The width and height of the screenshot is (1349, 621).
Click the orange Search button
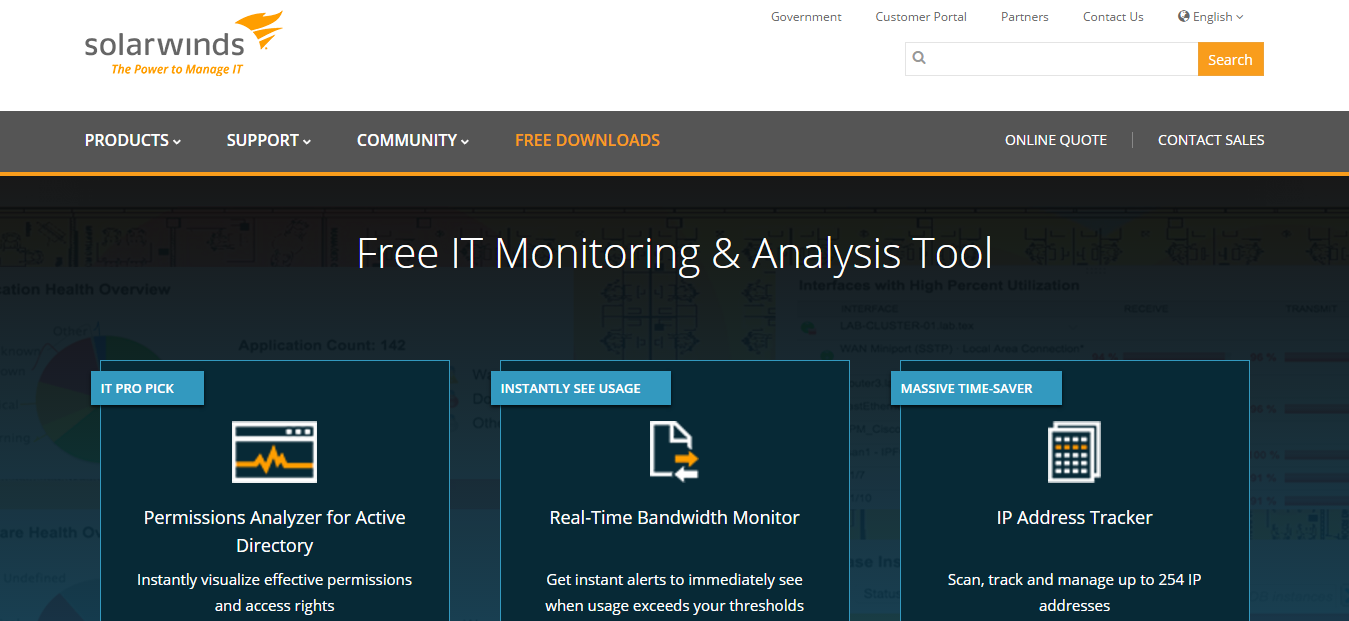click(1230, 59)
